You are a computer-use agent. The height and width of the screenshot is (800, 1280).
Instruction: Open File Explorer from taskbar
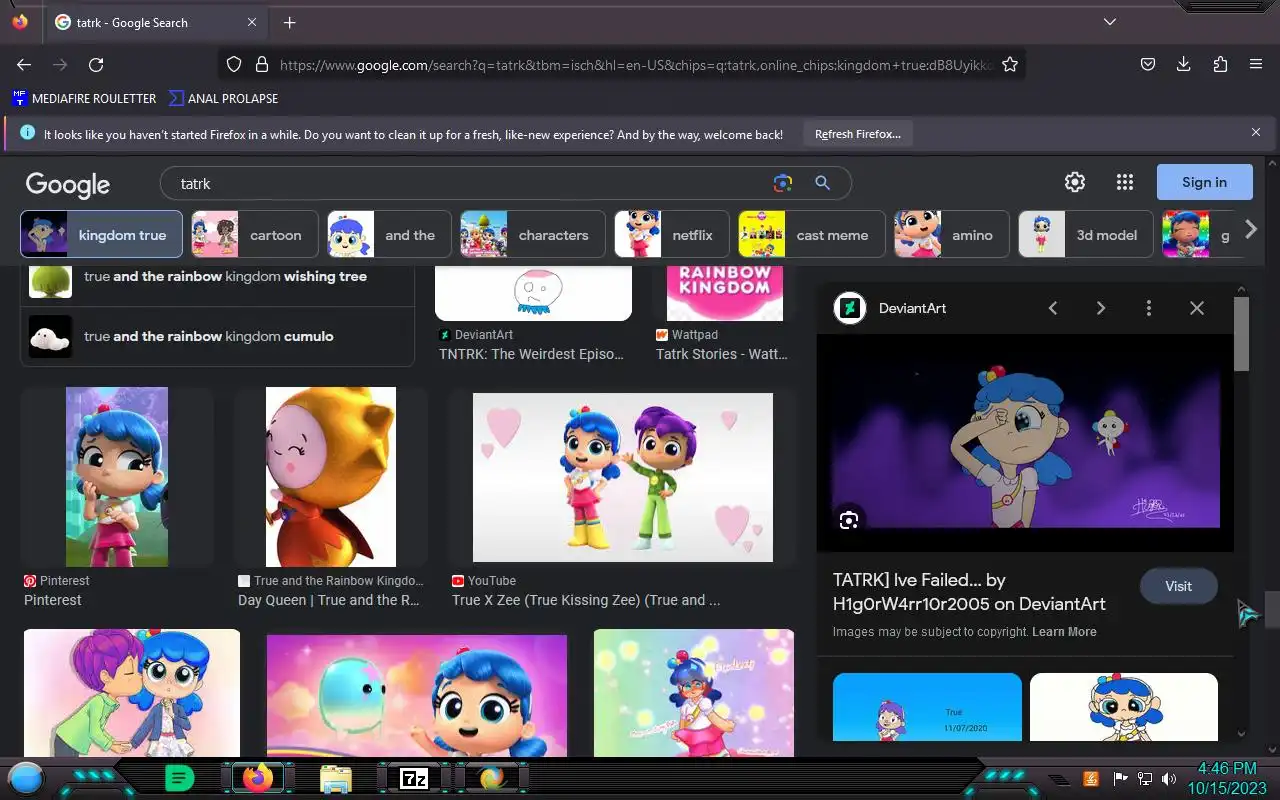point(336,777)
